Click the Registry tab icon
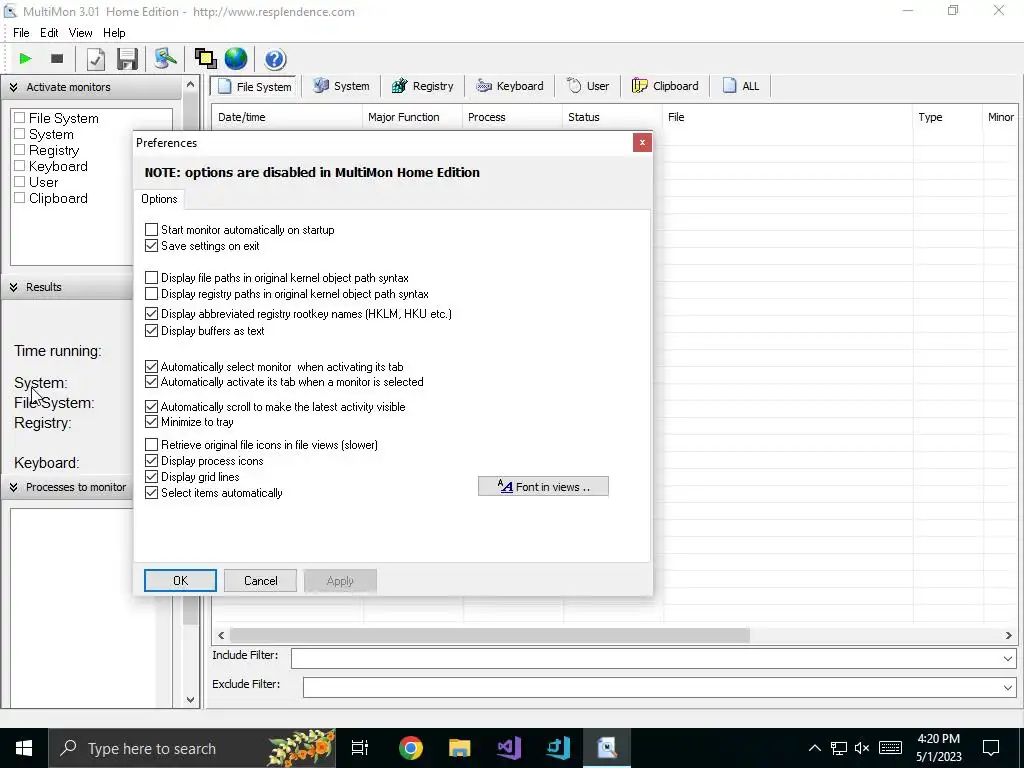Image resolution: width=1024 pixels, height=768 pixels. 399,86
